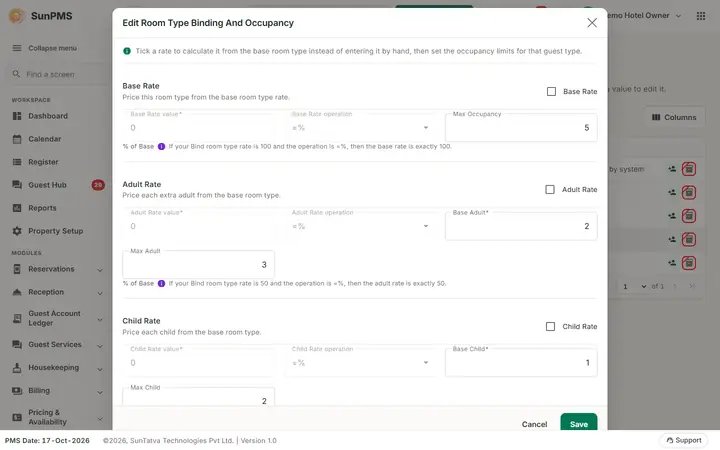Image resolution: width=720 pixels, height=450 pixels.
Task: Click the Max Occupancy field
Action: pyautogui.click(x=521, y=127)
